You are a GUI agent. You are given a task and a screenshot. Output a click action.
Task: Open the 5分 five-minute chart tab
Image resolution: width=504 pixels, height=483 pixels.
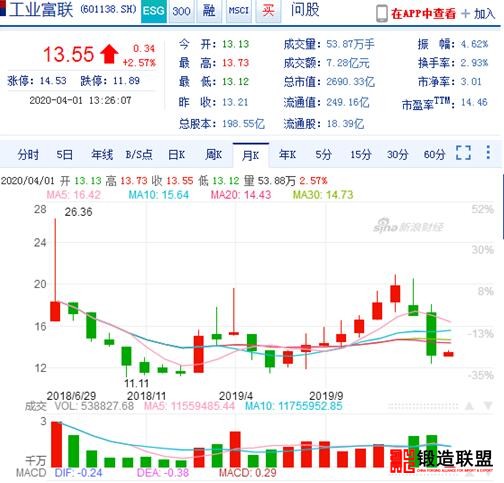(323, 155)
